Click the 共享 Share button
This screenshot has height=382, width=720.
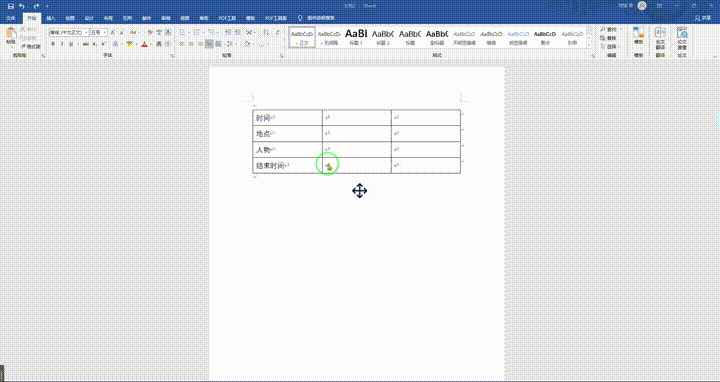click(703, 18)
